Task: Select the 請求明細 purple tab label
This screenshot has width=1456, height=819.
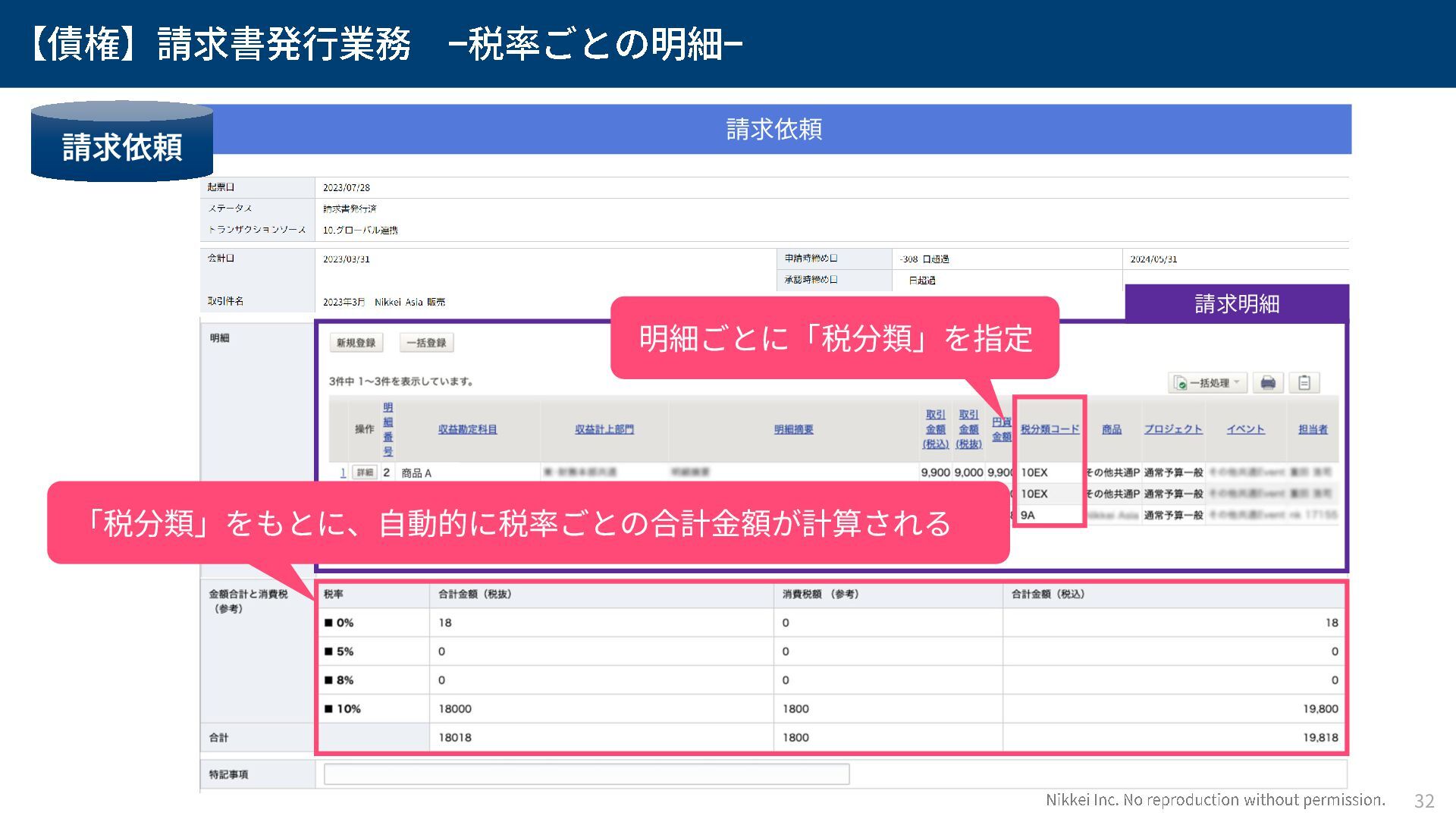Action: coord(1236,303)
